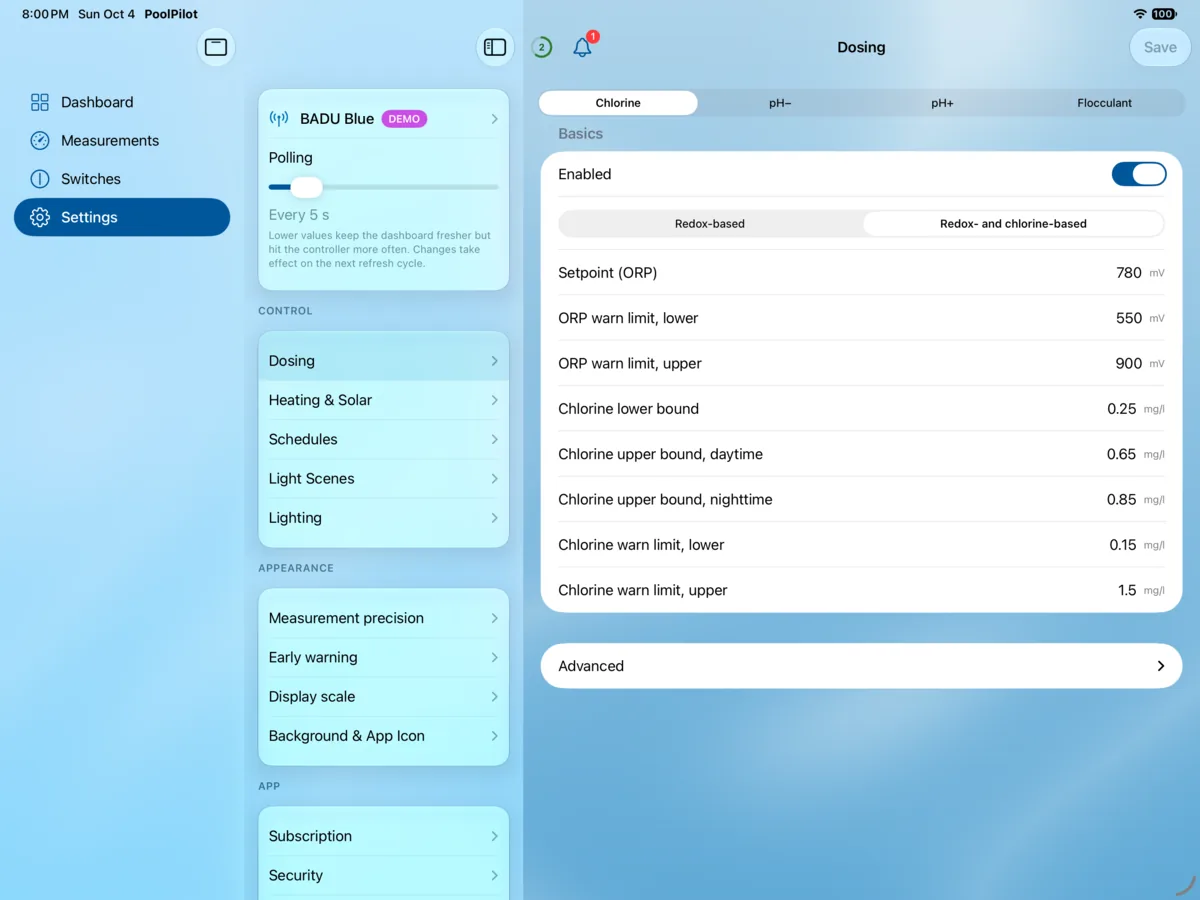Screen dimensions: 1200x900
Task: Toggle the sidebar panel icon
Action: [495, 47]
